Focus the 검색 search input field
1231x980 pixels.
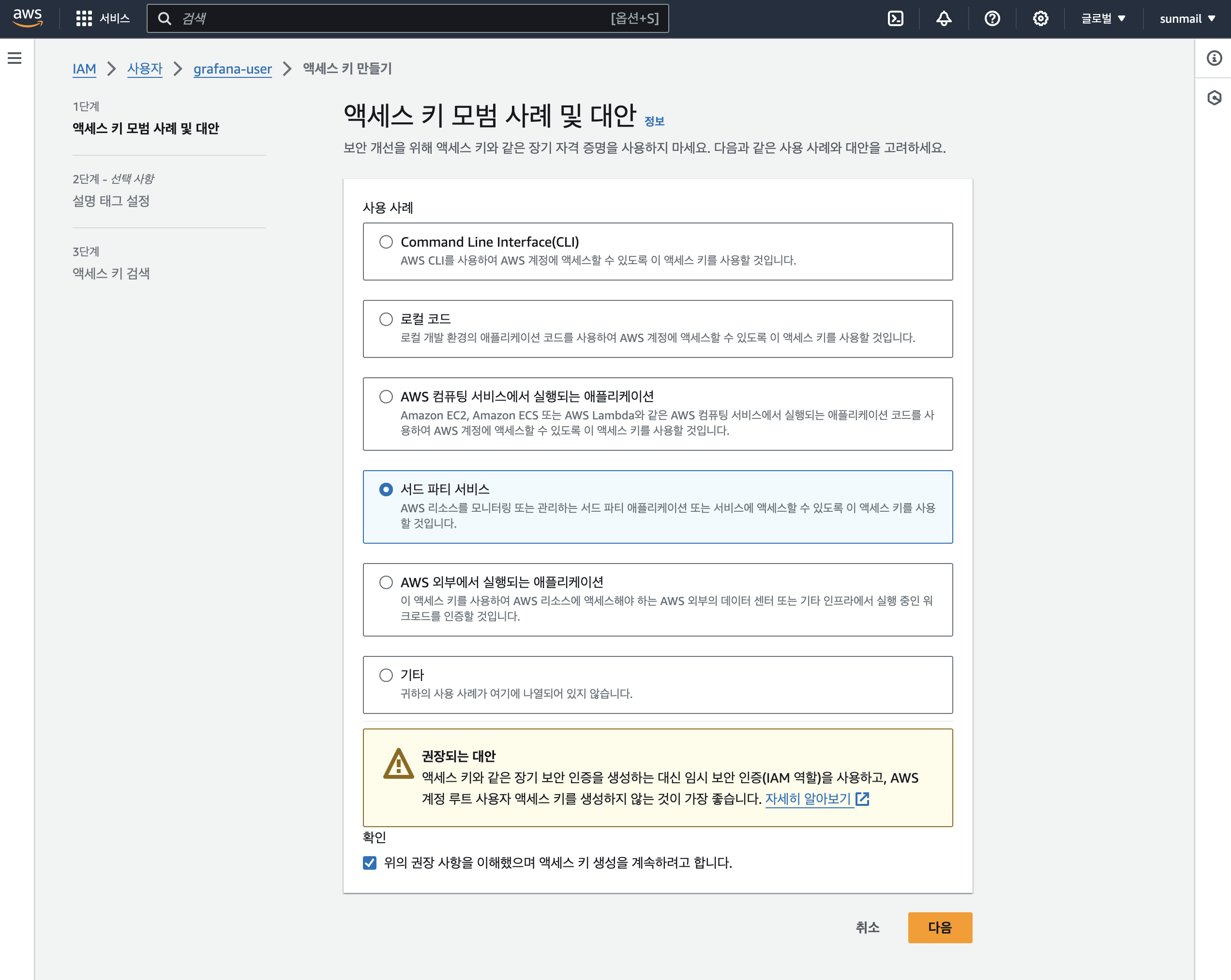407,19
